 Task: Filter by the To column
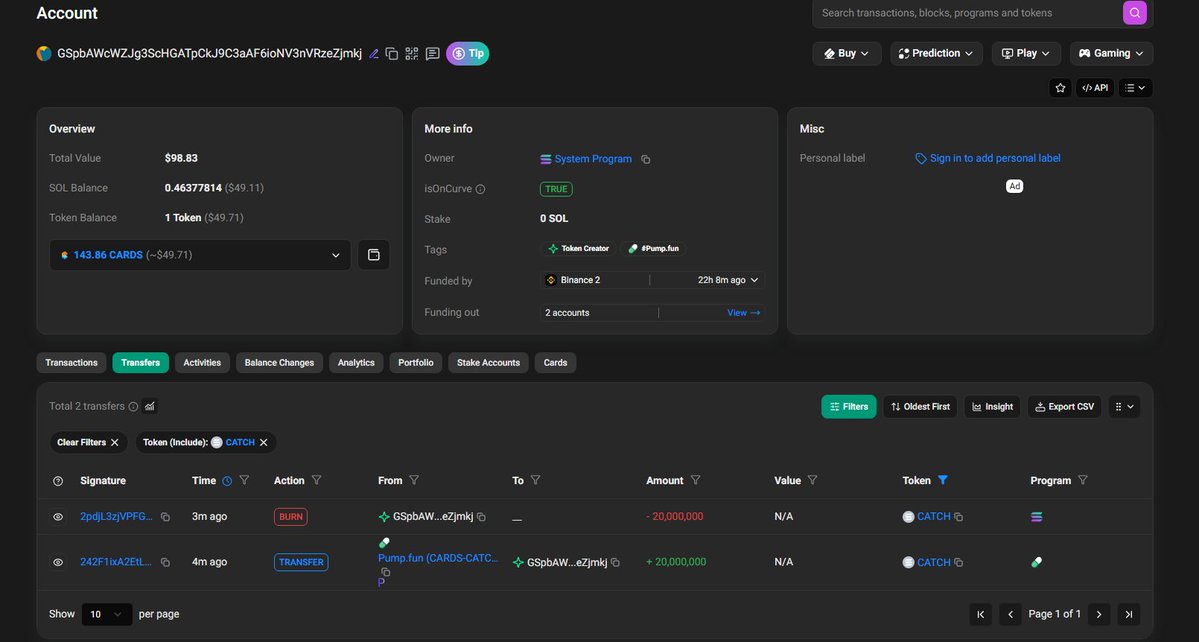pyautogui.click(x=535, y=480)
